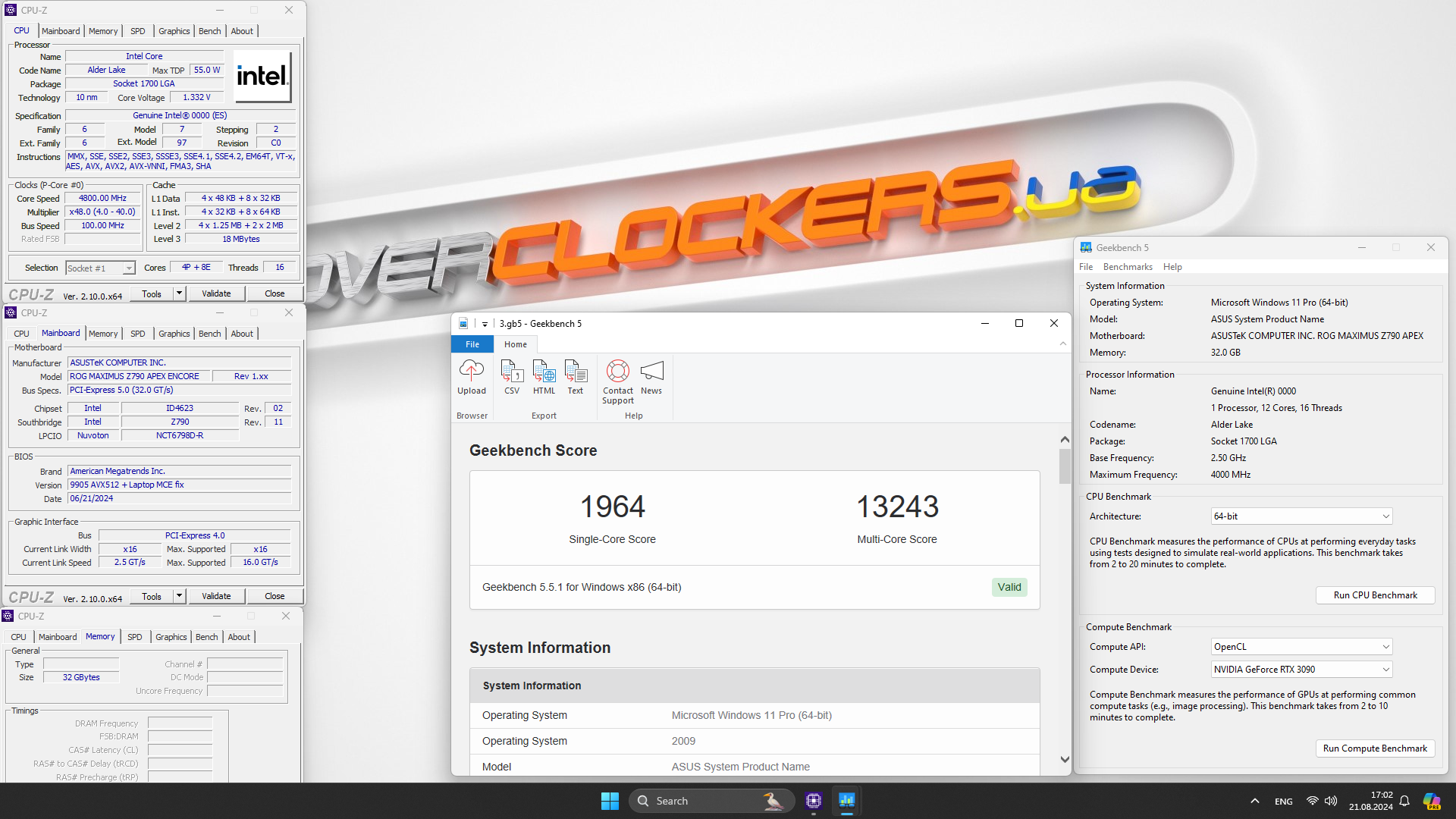Switch to Mainboard tab in top CPU-Z

tap(61, 31)
